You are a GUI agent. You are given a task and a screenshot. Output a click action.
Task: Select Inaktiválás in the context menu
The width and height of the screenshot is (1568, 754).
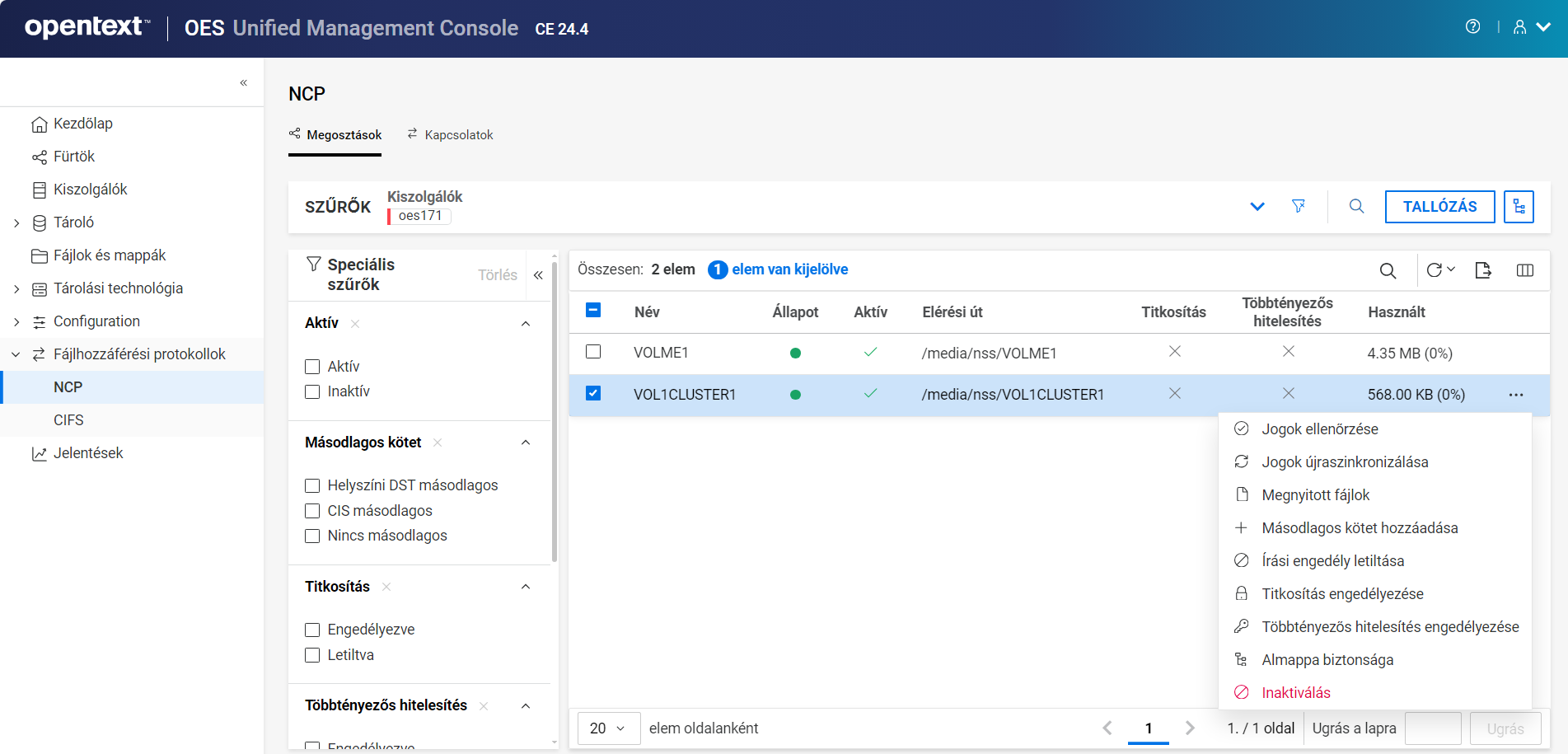pos(1295,693)
